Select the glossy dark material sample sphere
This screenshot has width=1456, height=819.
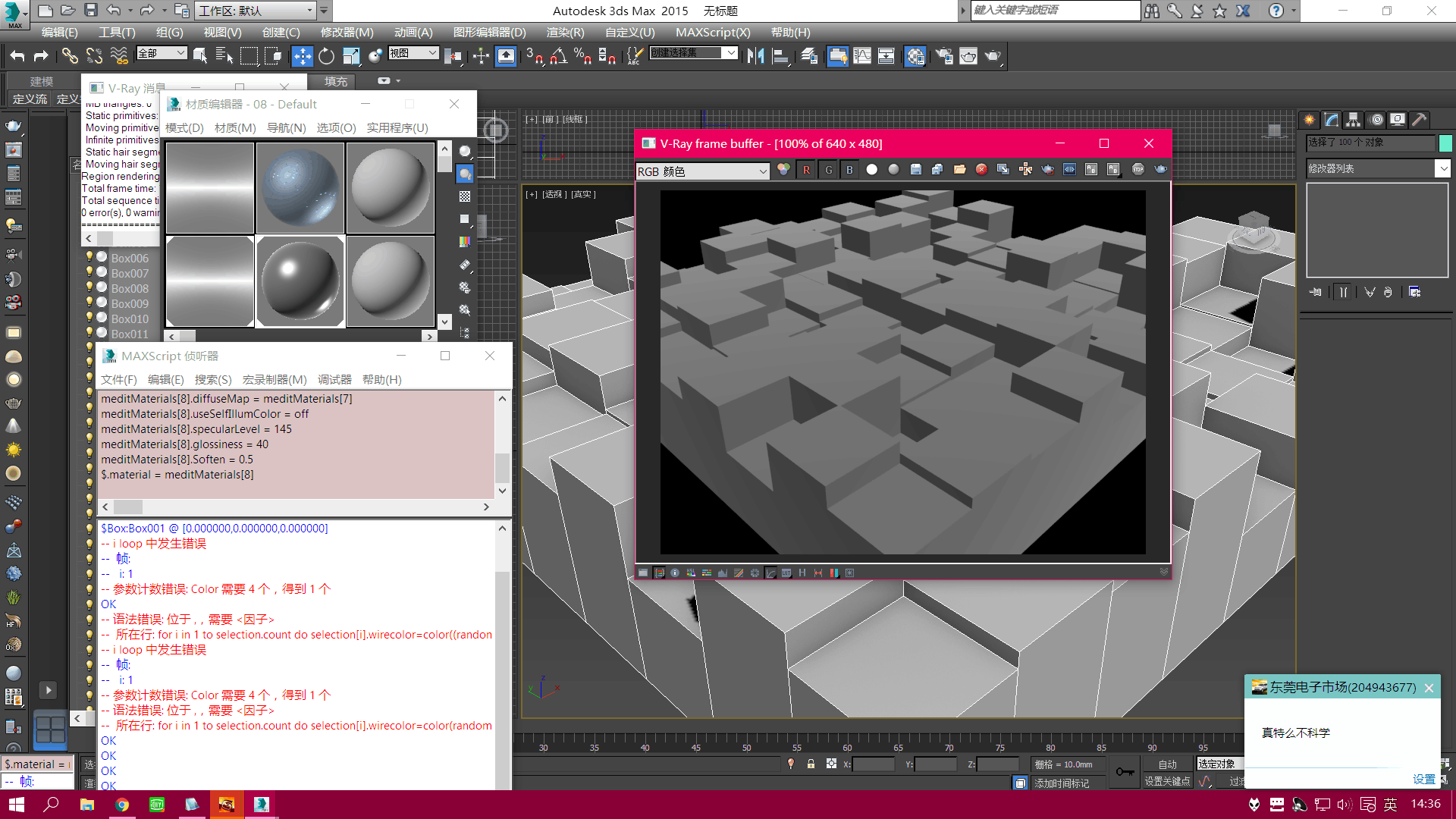pos(300,281)
